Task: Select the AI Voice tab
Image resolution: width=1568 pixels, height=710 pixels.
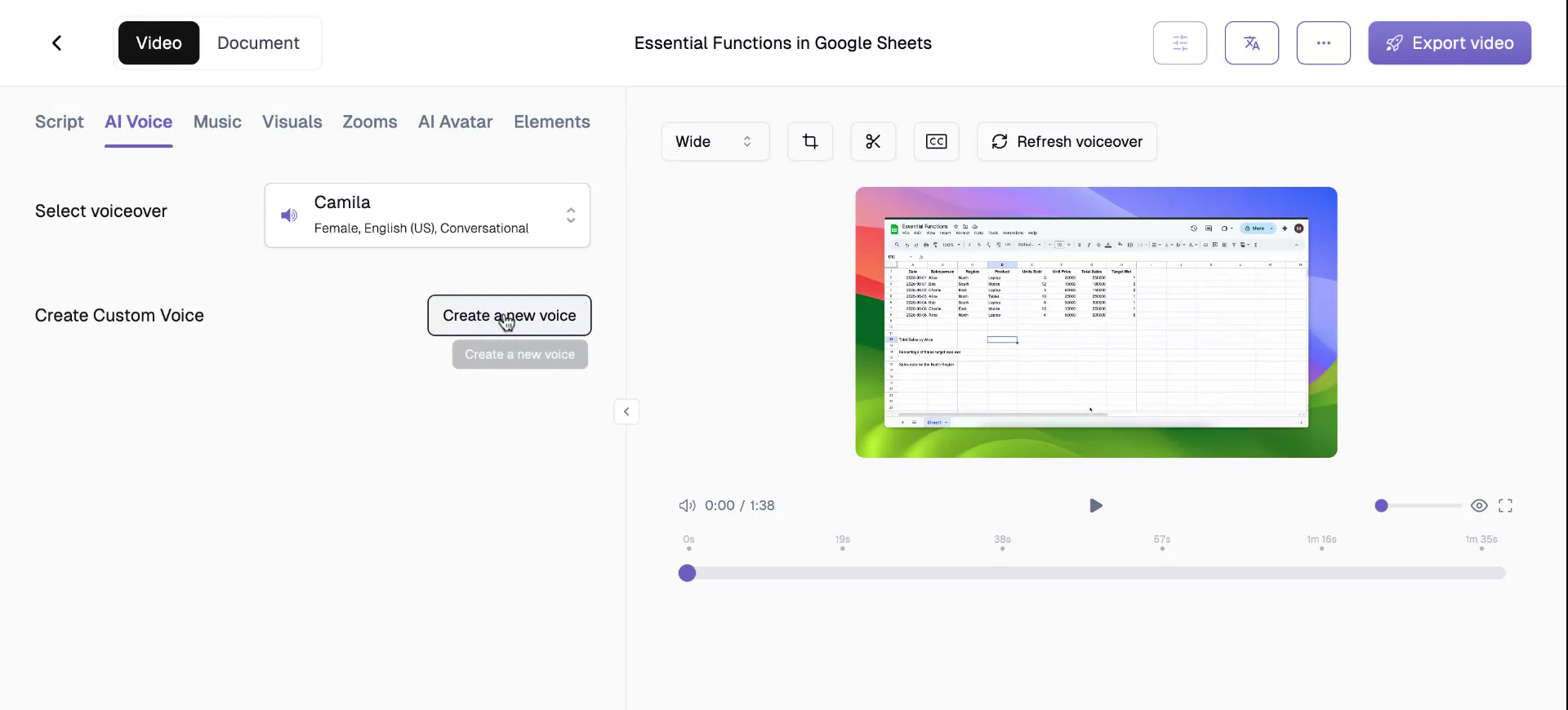Action: pyautogui.click(x=139, y=122)
